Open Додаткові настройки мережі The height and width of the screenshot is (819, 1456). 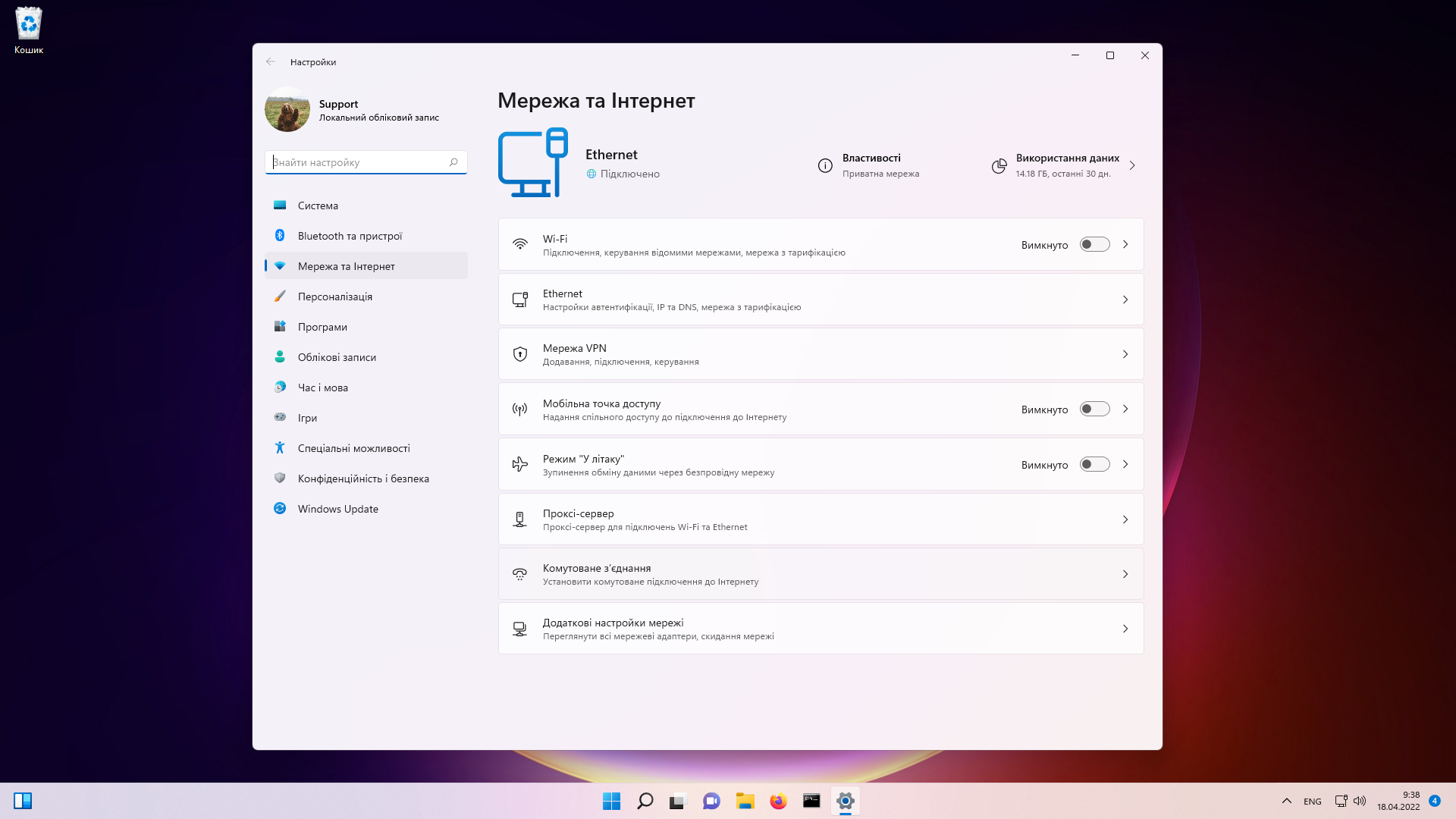[x=821, y=629]
